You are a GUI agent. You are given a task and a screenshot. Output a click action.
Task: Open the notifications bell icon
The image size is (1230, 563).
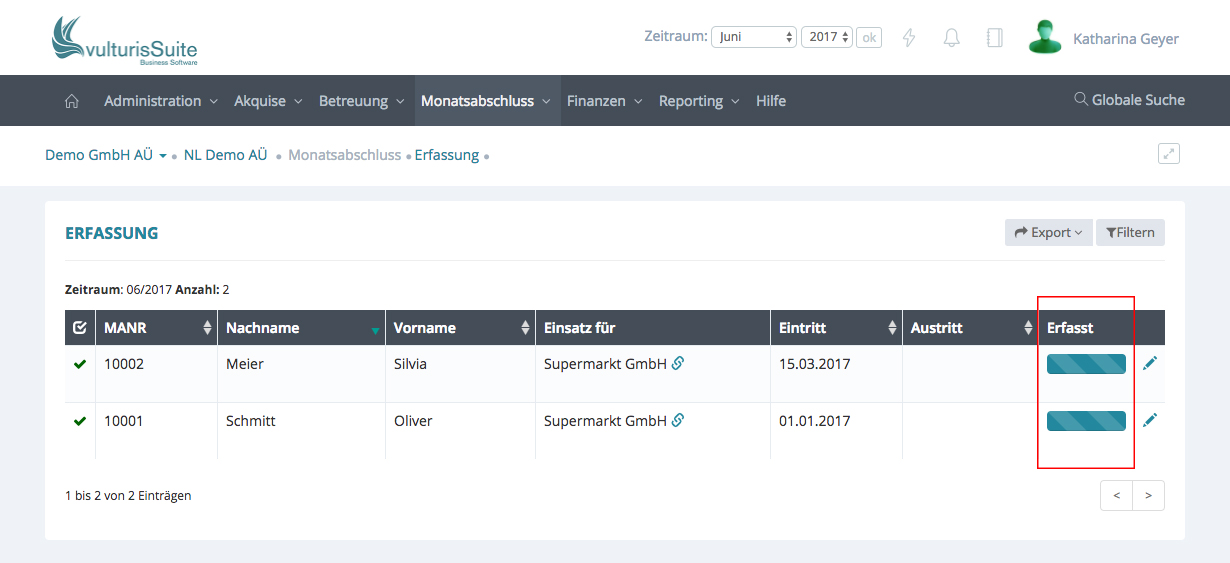(x=952, y=38)
